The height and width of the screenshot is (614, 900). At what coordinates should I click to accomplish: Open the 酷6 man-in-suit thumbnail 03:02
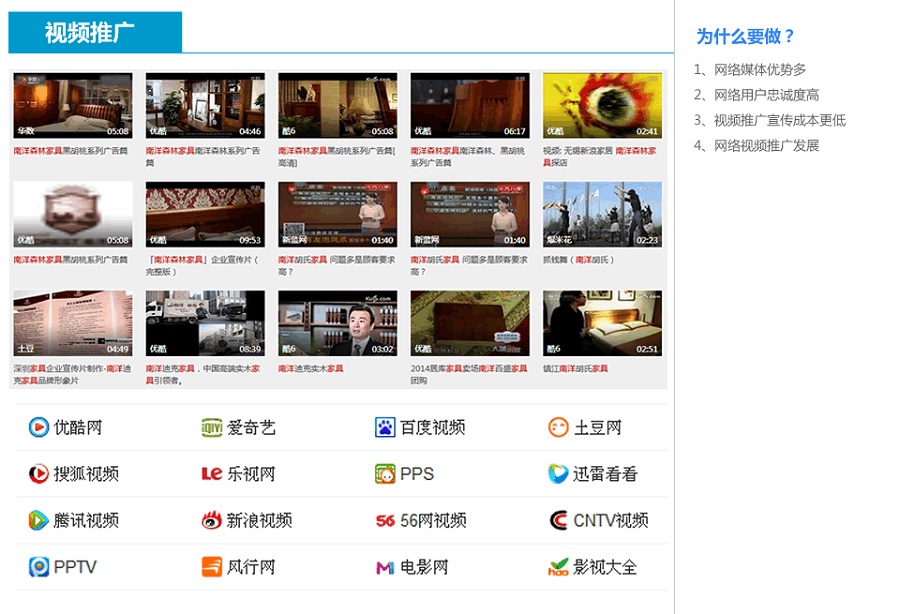[338, 324]
